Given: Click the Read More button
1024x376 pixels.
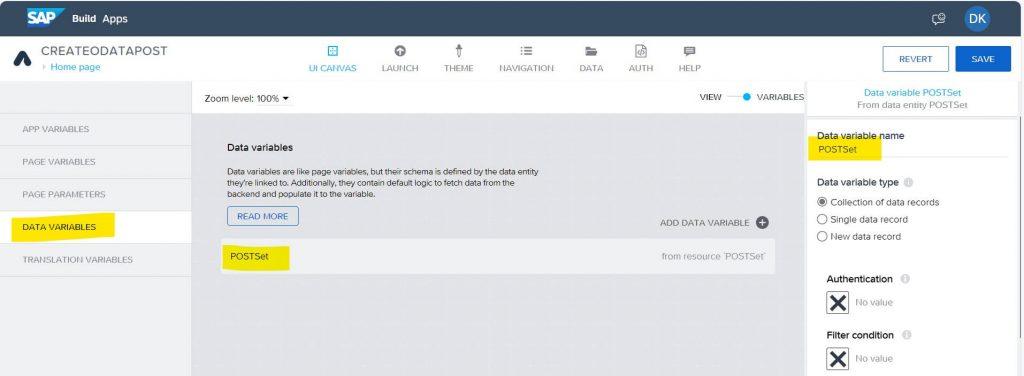Looking at the screenshot, I should [x=263, y=216].
